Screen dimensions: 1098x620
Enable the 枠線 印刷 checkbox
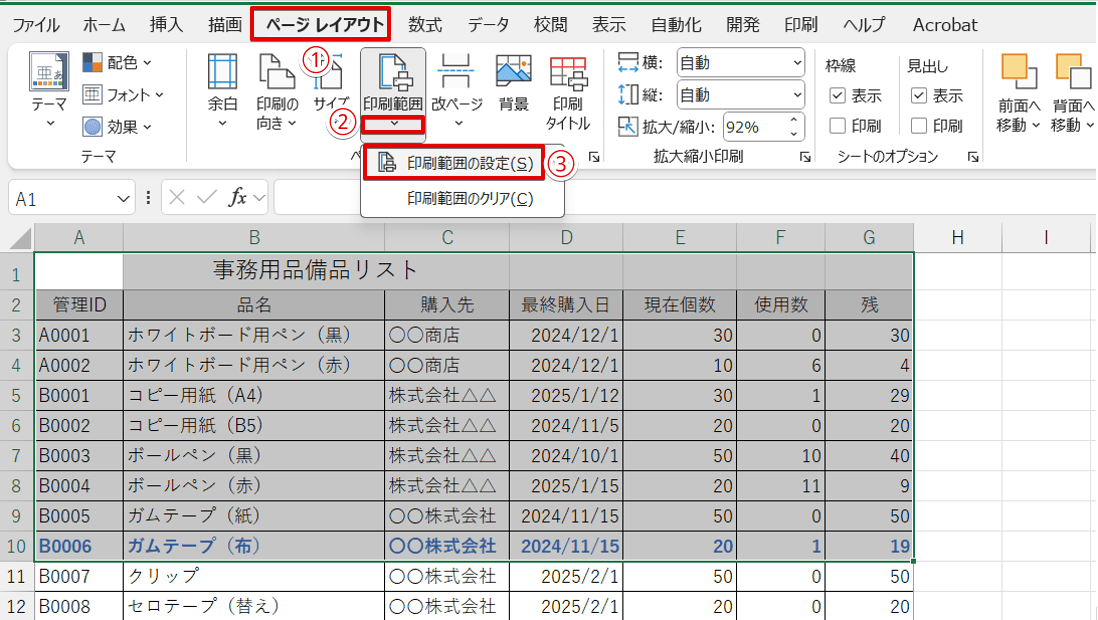coord(837,126)
